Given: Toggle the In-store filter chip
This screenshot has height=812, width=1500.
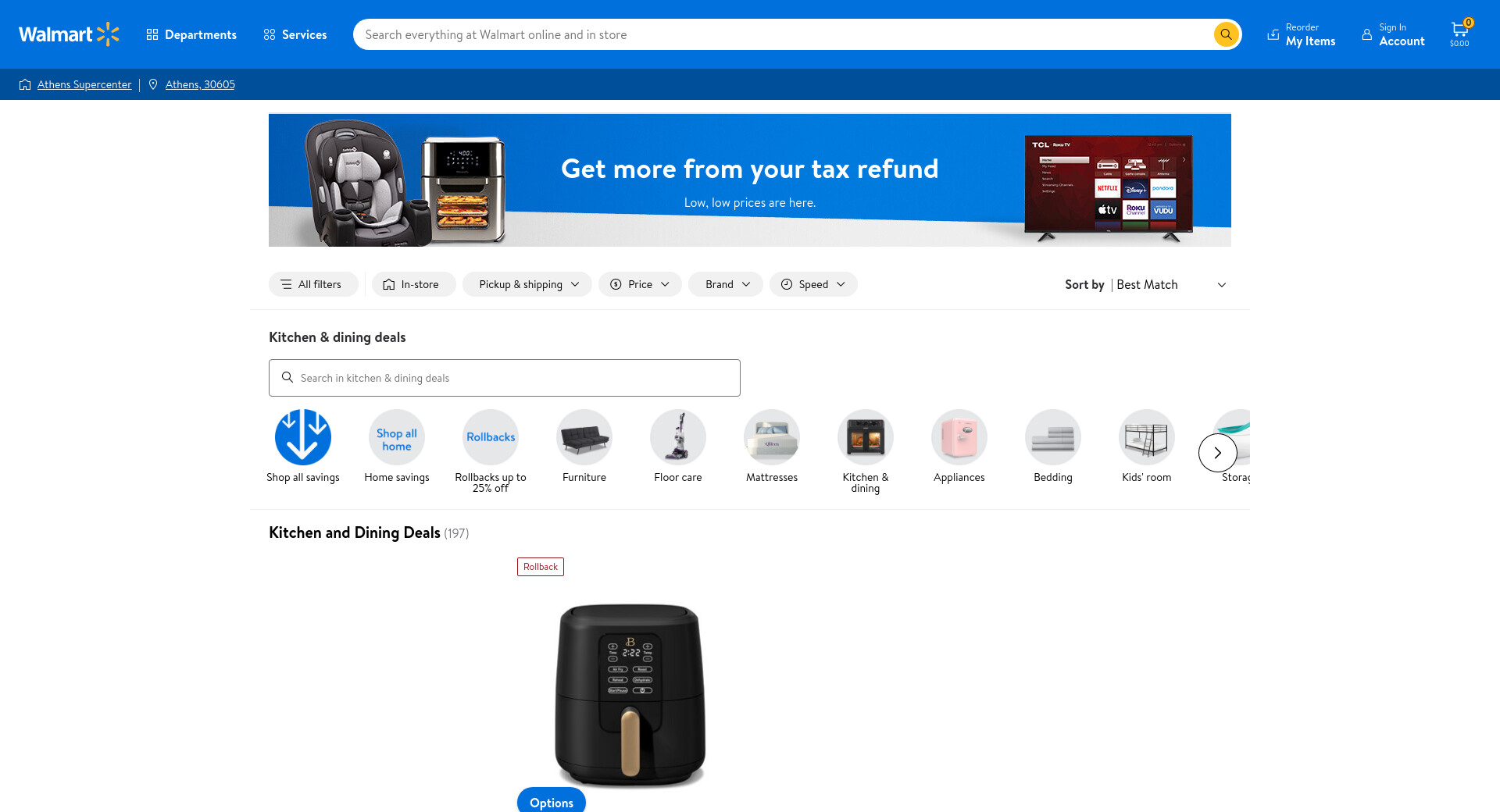Looking at the screenshot, I should tap(413, 284).
